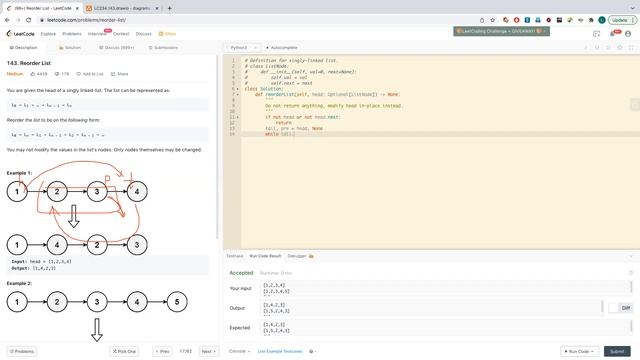Reset code to default in editor toolbar
The height and width of the screenshot is (360, 640).
[x=597, y=48]
